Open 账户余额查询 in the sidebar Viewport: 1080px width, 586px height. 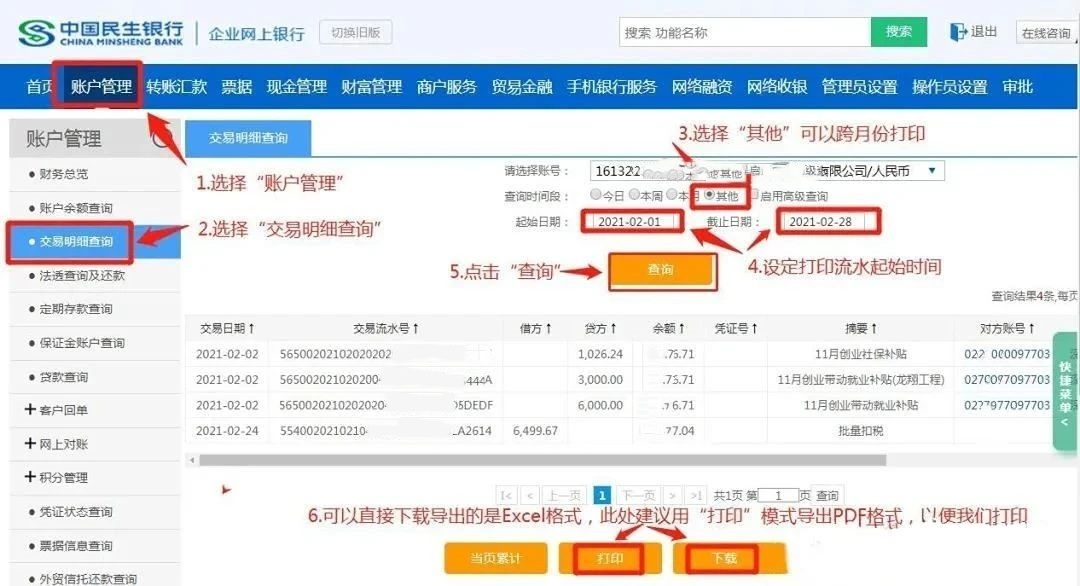click(76, 207)
